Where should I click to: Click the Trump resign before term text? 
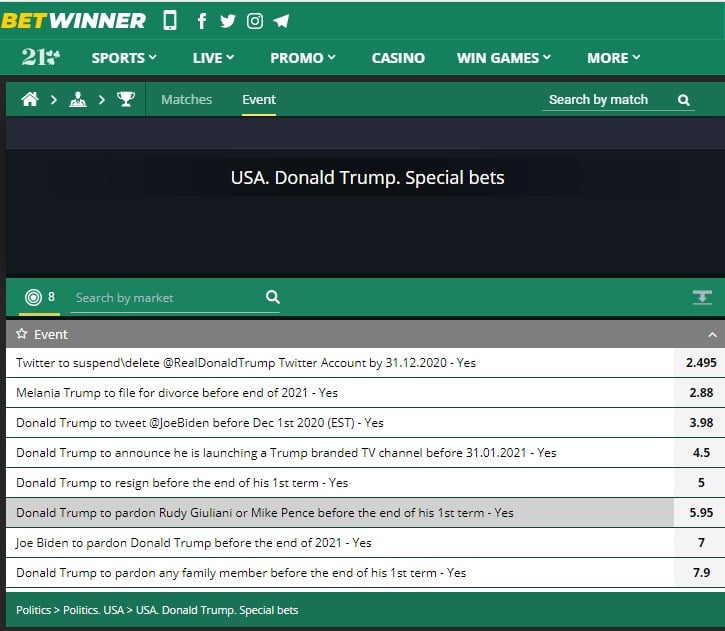click(182, 483)
